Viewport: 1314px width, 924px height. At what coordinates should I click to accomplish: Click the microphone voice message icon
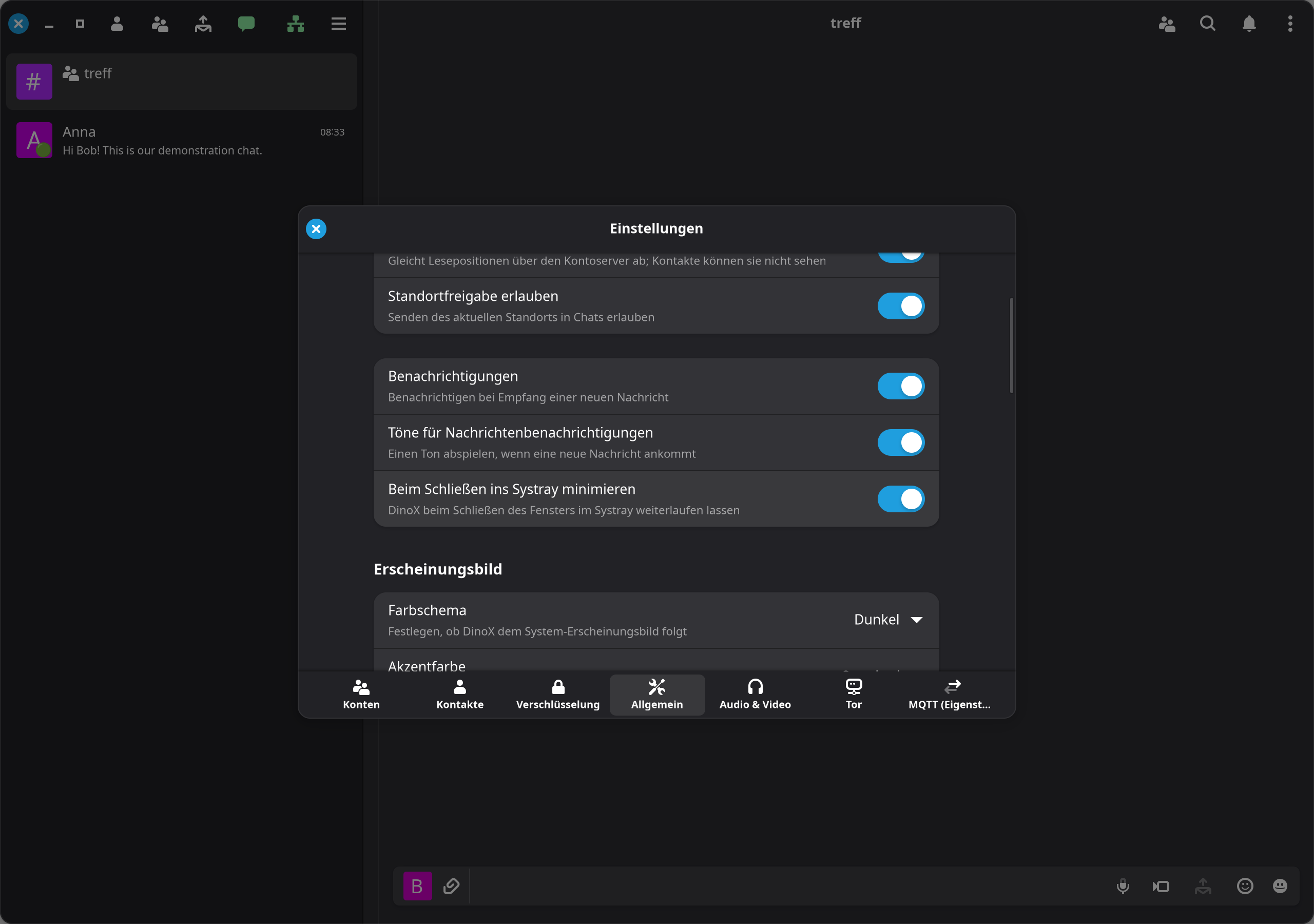pos(1123,886)
